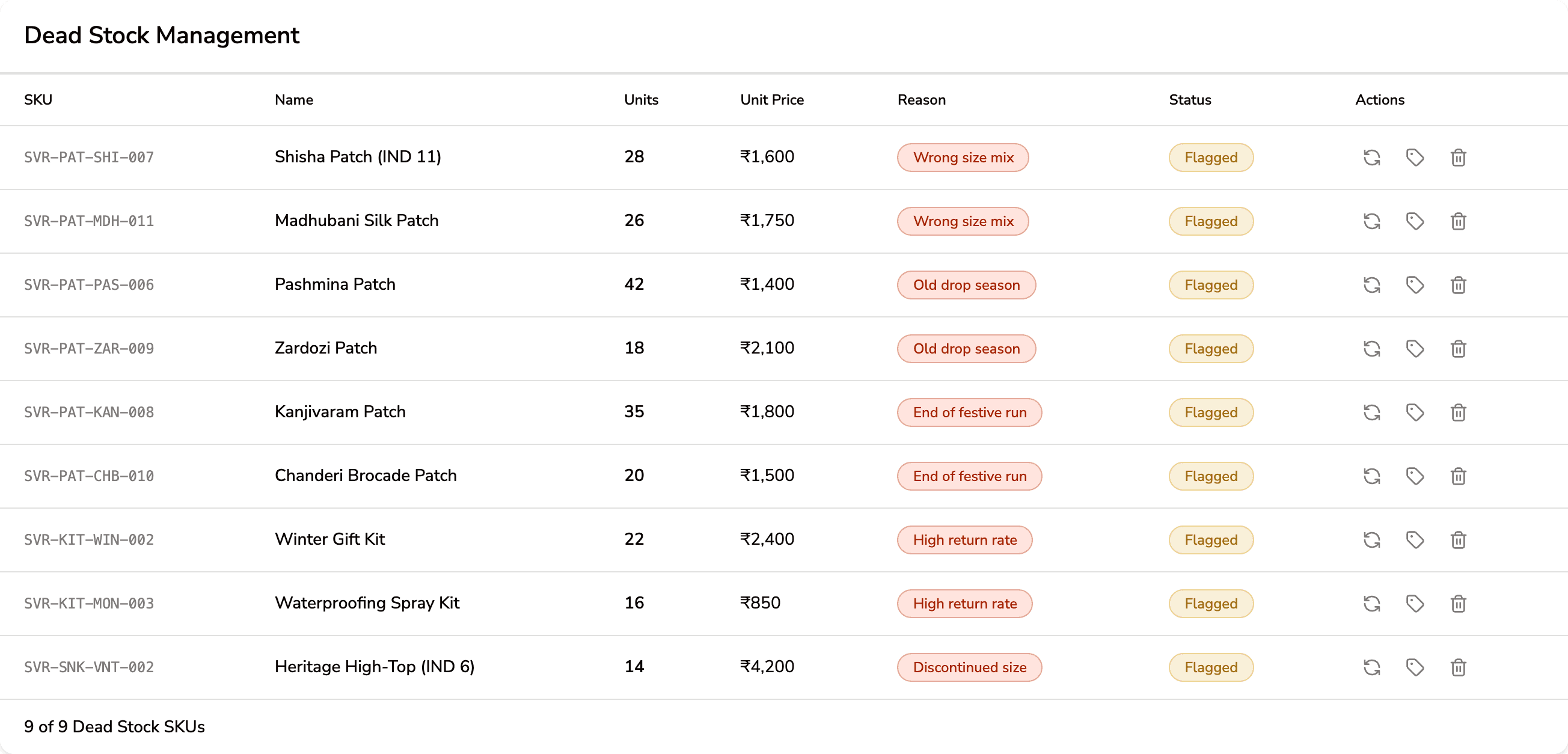Click trash icon for Winter Gift Kit
This screenshot has height=754, width=1568.
coord(1458,540)
